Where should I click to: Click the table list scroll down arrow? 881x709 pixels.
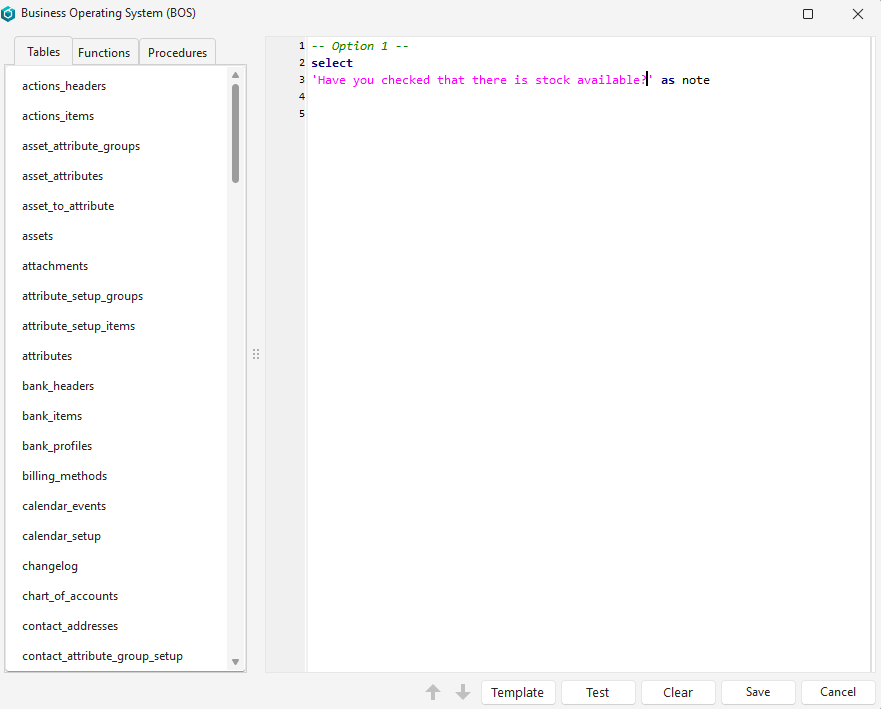(235, 662)
